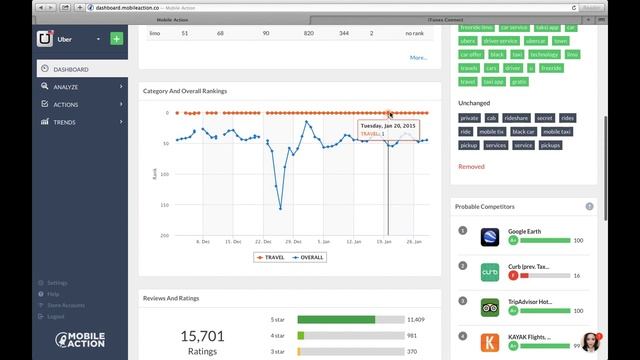Expand the Analyze submenu chevron
The image size is (640, 360).
121,87
